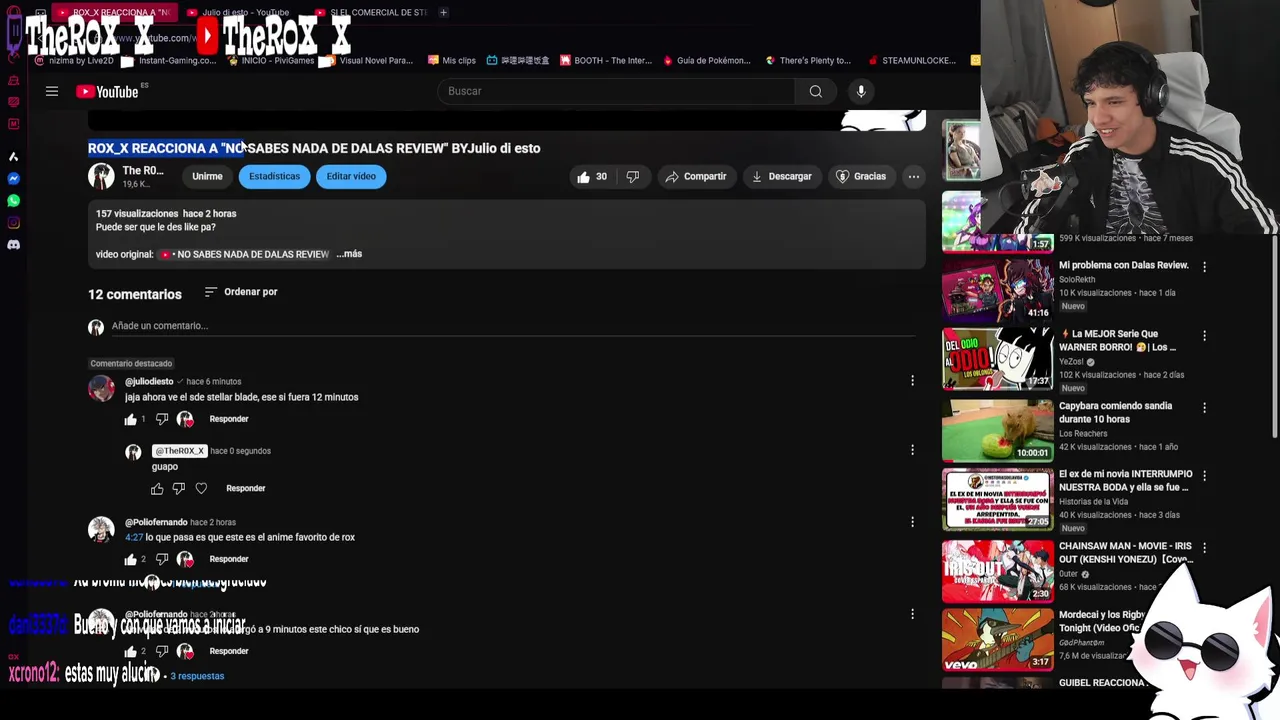The height and width of the screenshot is (720, 1280).
Task: Open options for Mi problema con Dalas Review
Action: click(1204, 267)
